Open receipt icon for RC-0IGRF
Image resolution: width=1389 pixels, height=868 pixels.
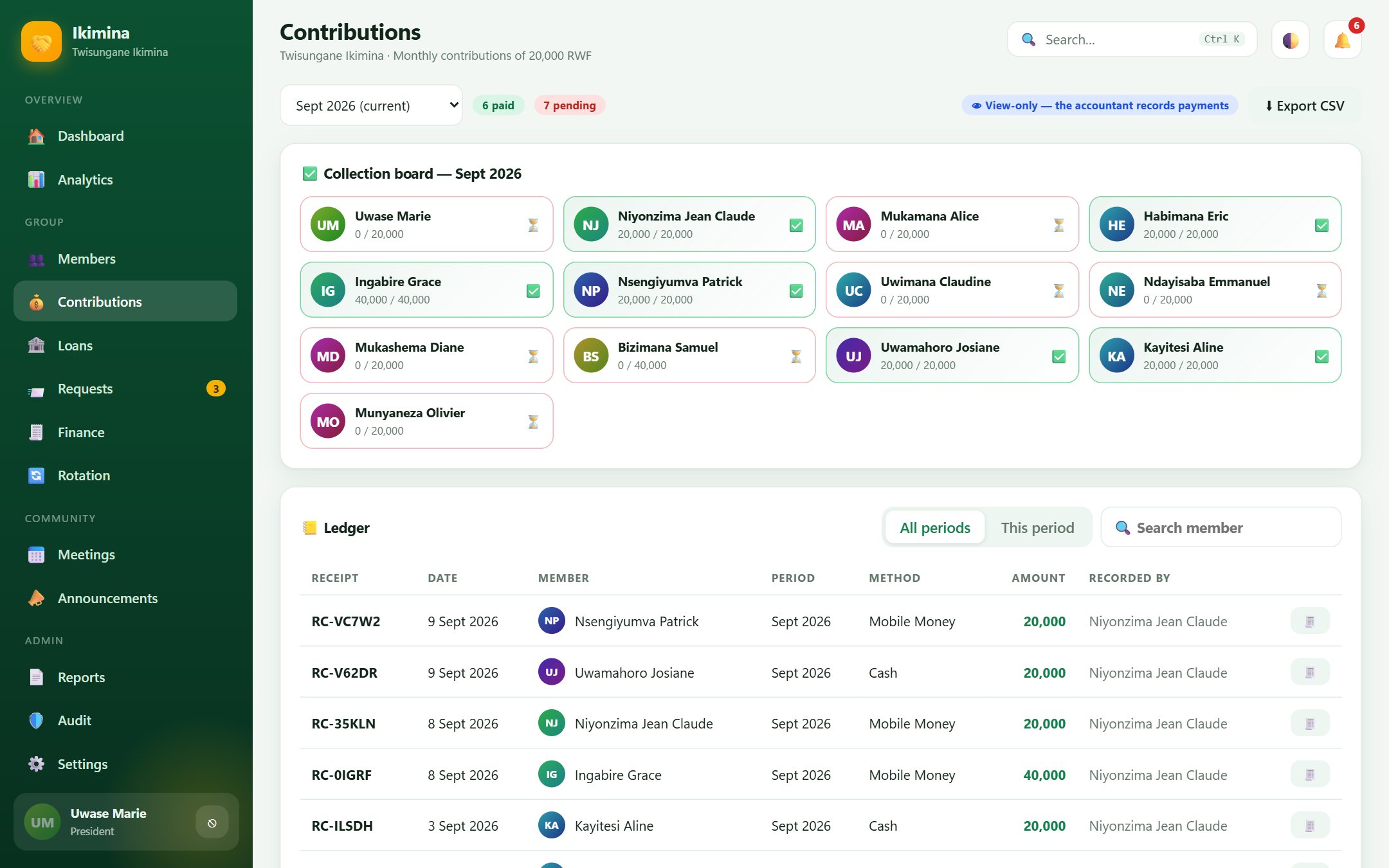1309,775
